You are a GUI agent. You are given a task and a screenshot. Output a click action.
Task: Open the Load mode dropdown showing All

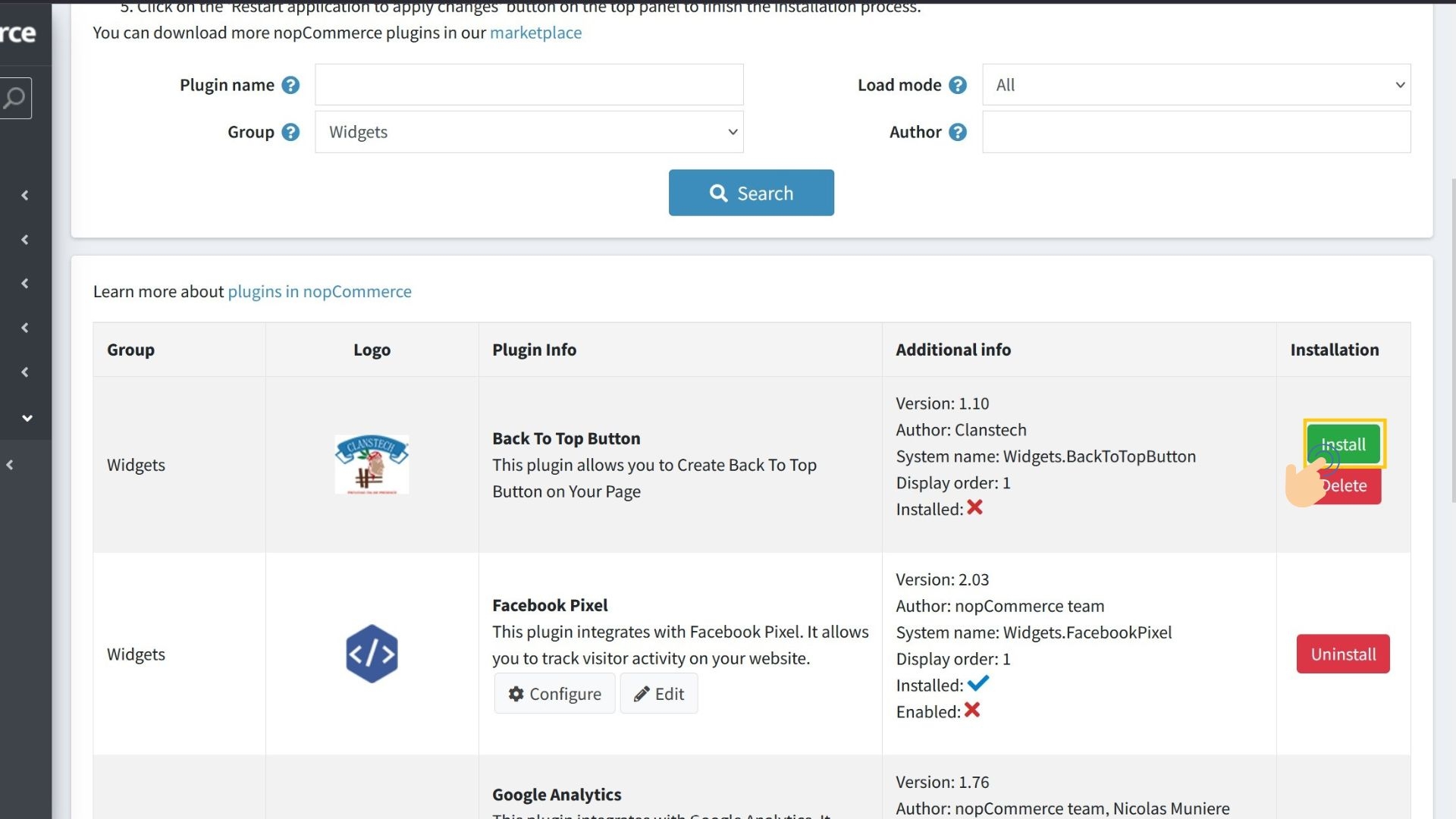tap(1197, 85)
